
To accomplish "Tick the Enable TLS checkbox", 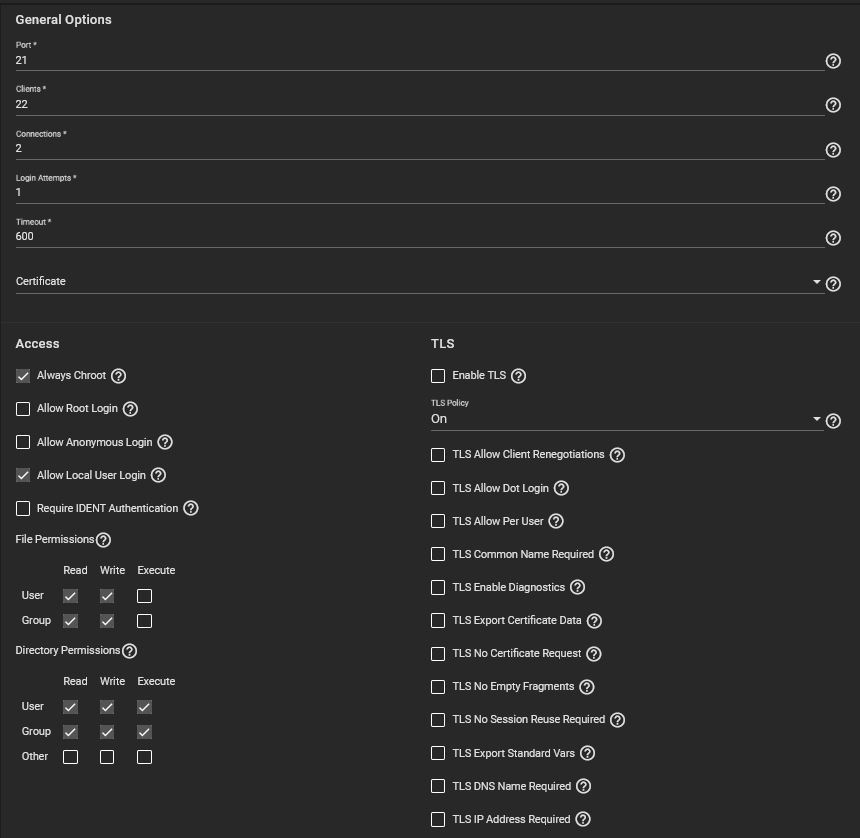I will (x=438, y=376).
